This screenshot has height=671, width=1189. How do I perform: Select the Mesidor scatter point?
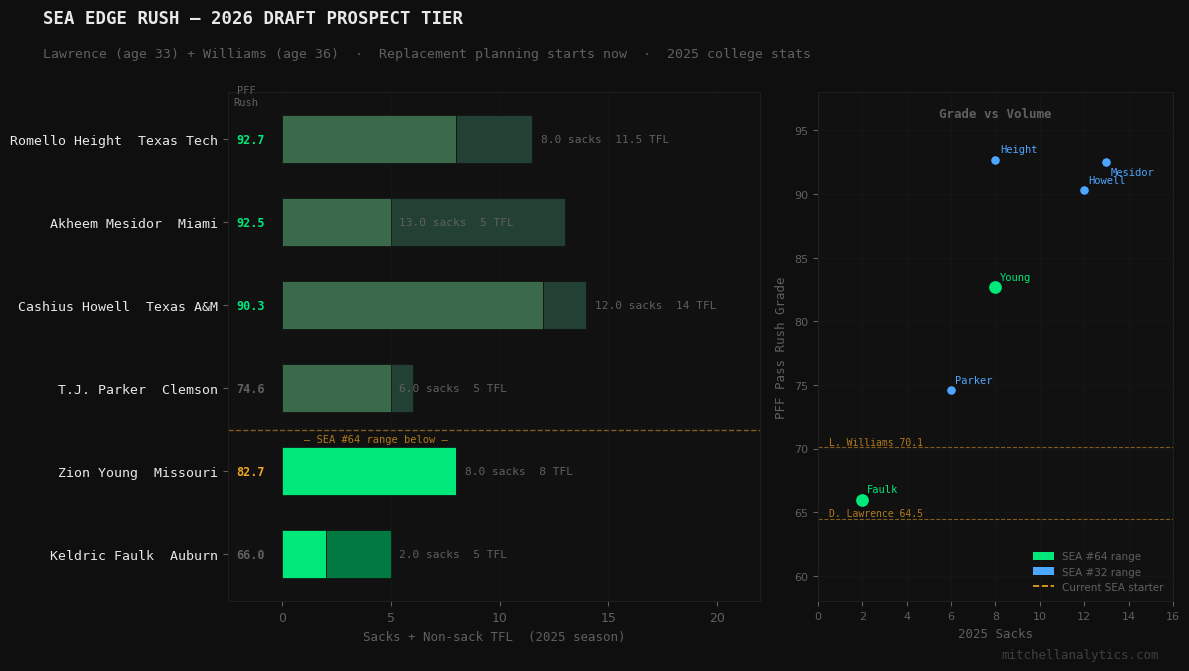tap(1105, 161)
